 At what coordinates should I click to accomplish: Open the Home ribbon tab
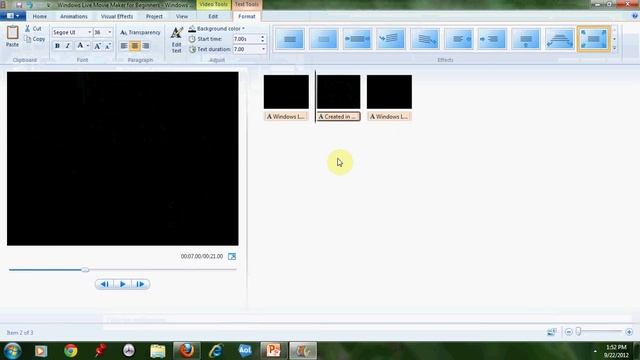[x=40, y=16]
